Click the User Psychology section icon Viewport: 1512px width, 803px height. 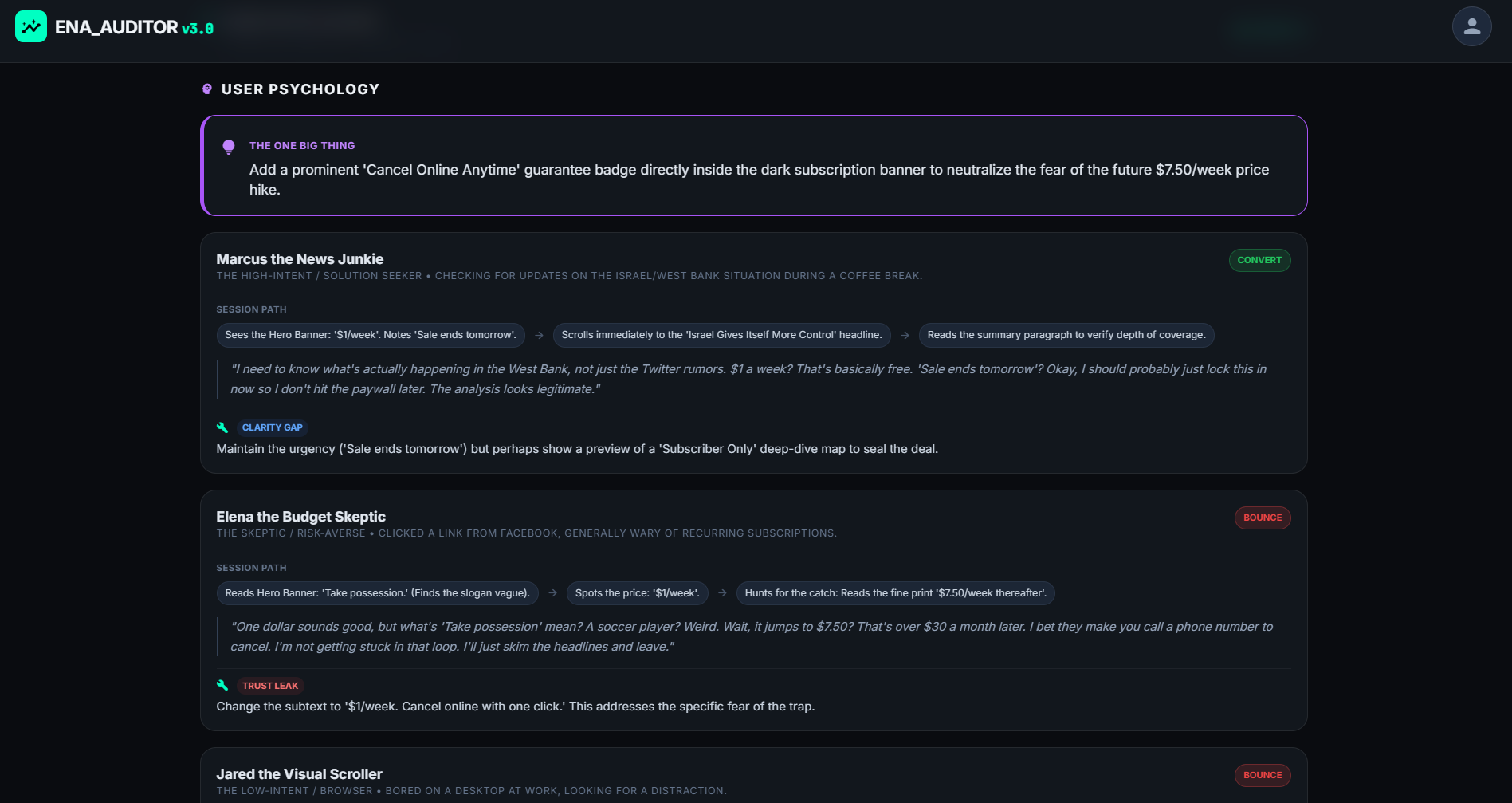click(x=207, y=89)
